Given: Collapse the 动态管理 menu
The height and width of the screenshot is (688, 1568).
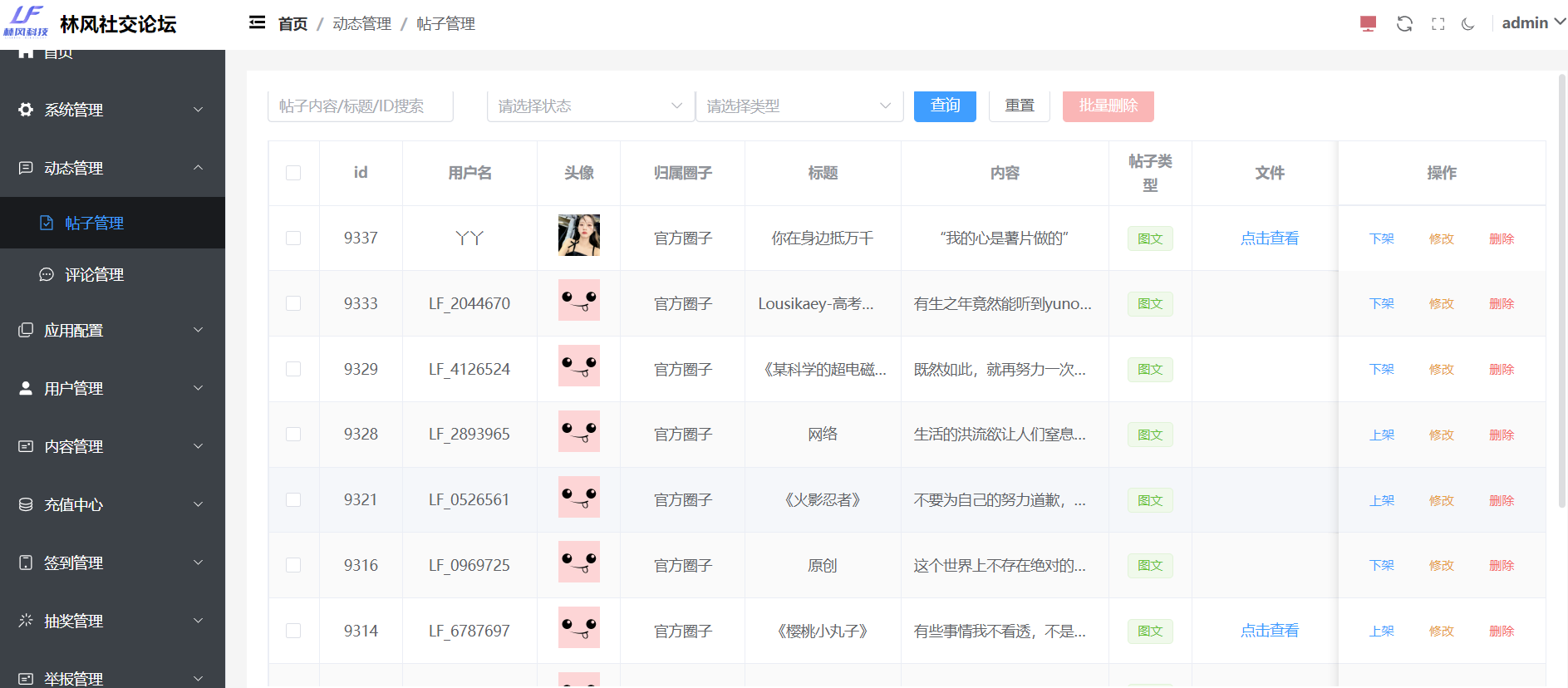Looking at the screenshot, I should pyautogui.click(x=112, y=168).
